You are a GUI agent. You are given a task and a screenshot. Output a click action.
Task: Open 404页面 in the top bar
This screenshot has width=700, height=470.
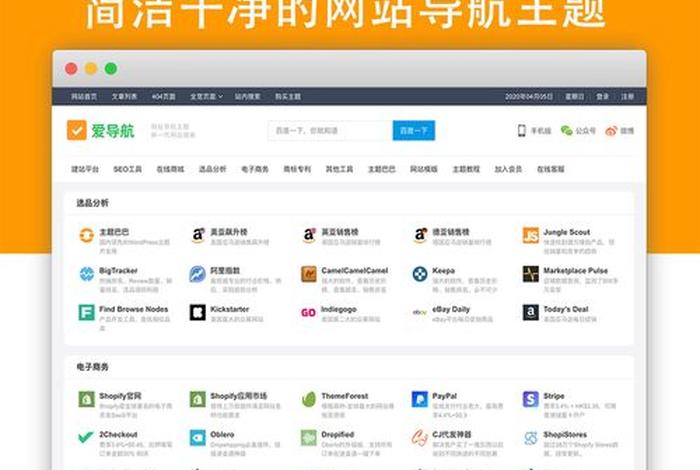[x=163, y=96]
